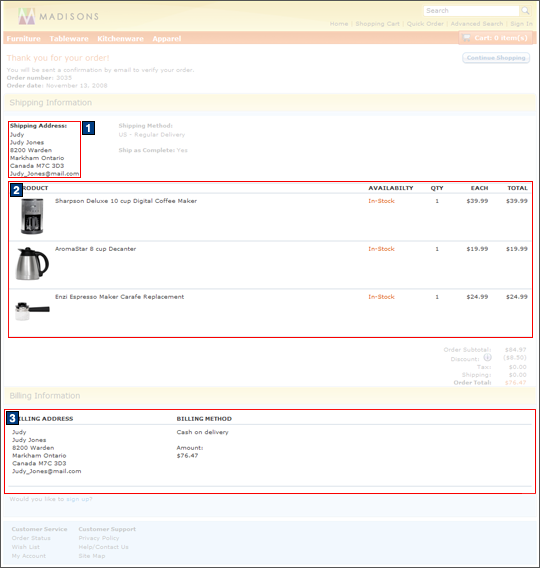Click In-Stock status for Sharpson coffee maker
This screenshot has width=540, height=568.
tap(381, 201)
